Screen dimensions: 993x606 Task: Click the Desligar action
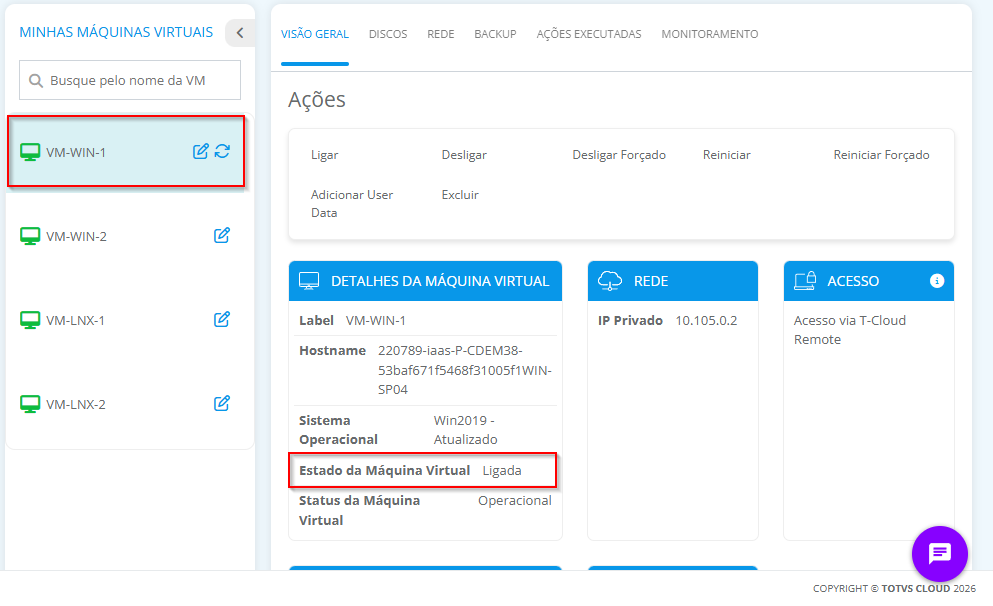point(464,155)
